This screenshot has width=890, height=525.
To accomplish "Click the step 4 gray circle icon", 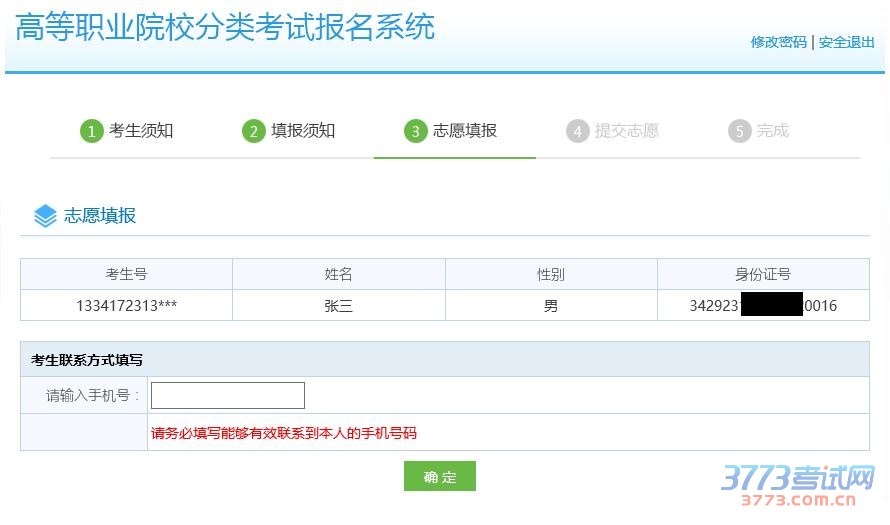I will click(x=578, y=131).
